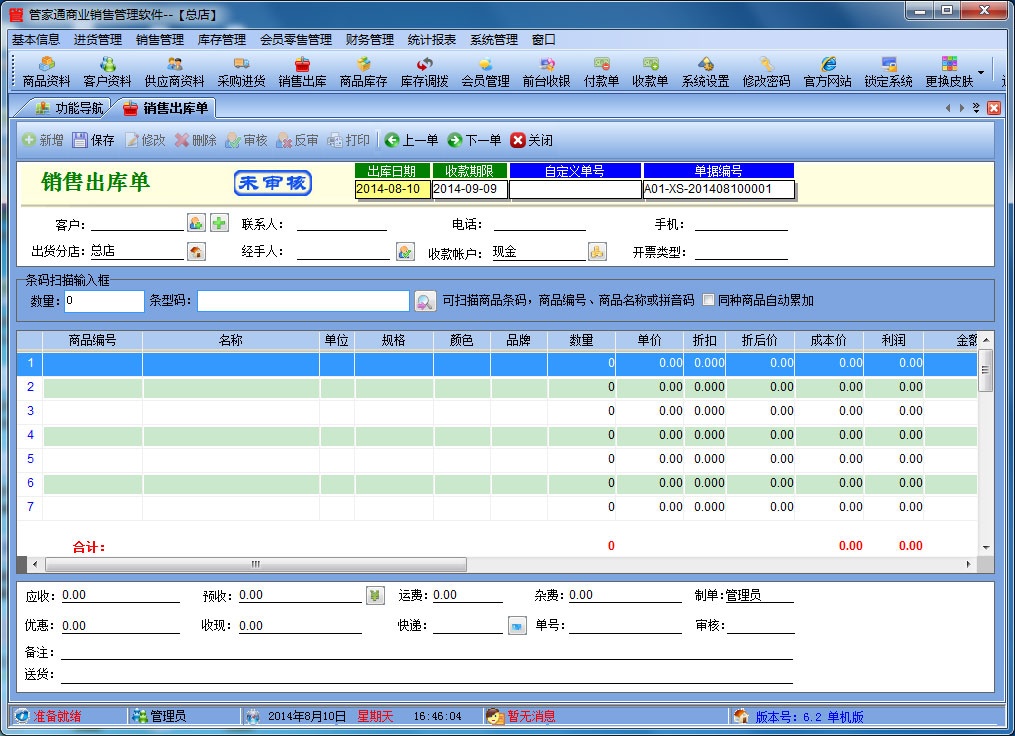The image size is (1015, 736).
Task: Click the handler lookup icon beside 经手人
Action: tap(405, 251)
